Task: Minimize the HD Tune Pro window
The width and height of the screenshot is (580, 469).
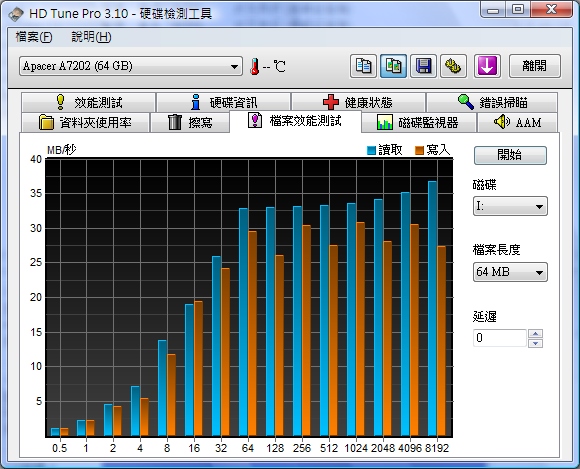Action: (x=493, y=10)
